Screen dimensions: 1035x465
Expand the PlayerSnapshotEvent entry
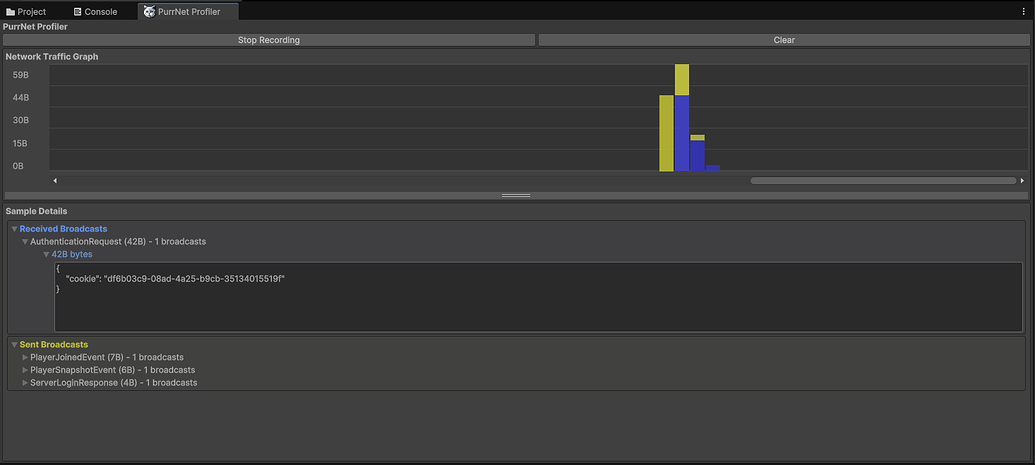point(25,370)
